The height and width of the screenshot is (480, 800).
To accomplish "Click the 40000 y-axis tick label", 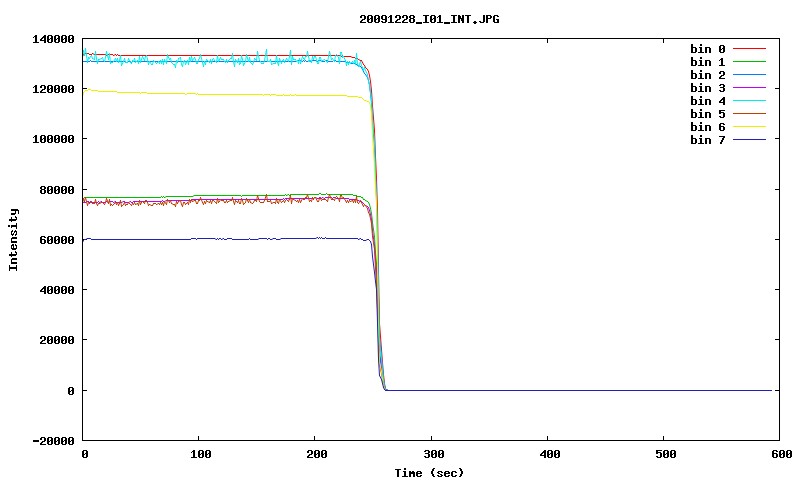I will (57, 290).
